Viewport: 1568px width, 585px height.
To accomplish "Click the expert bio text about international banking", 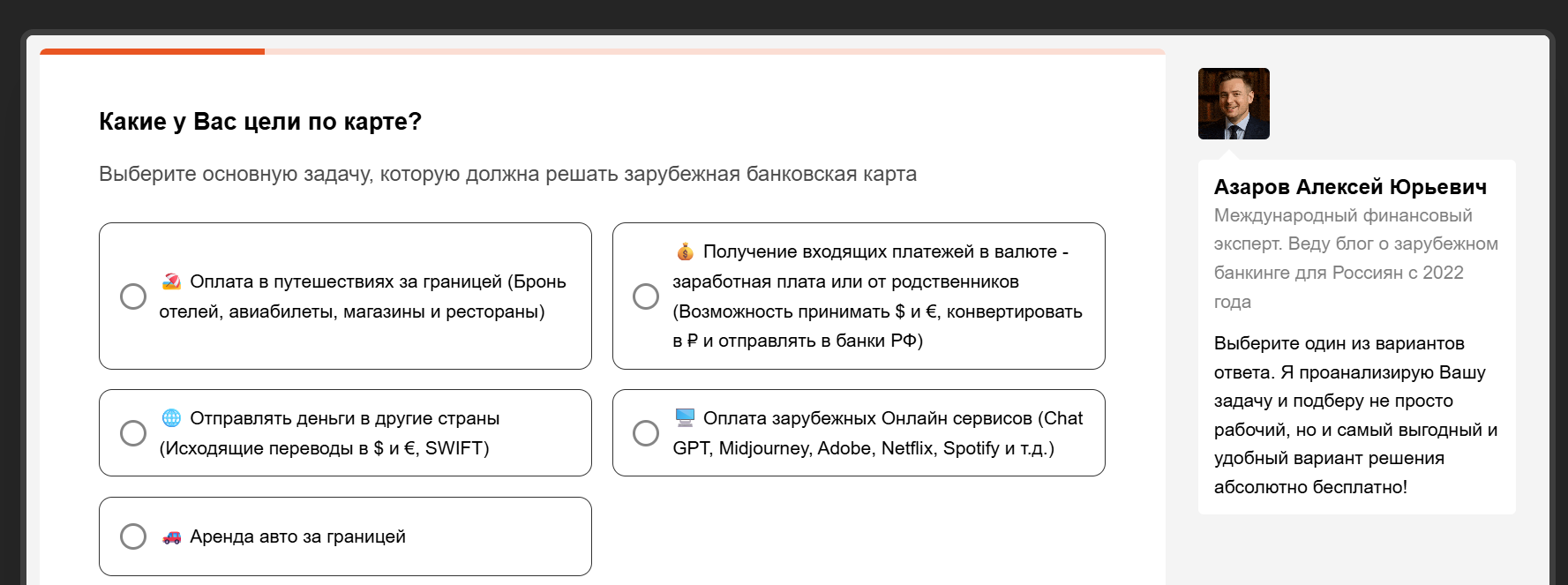I will click(1356, 258).
